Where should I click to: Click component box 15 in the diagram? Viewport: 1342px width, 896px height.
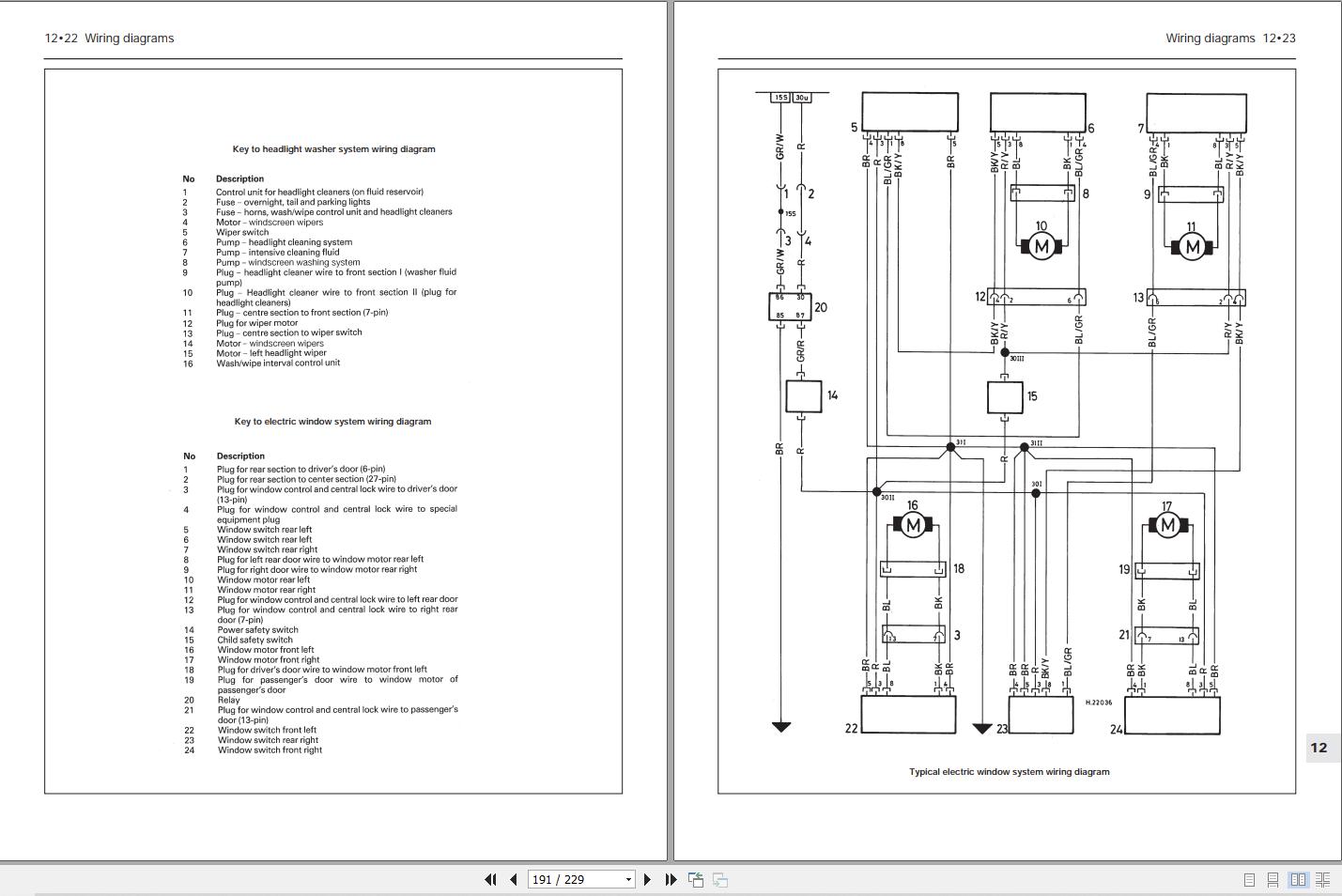(x=1004, y=396)
